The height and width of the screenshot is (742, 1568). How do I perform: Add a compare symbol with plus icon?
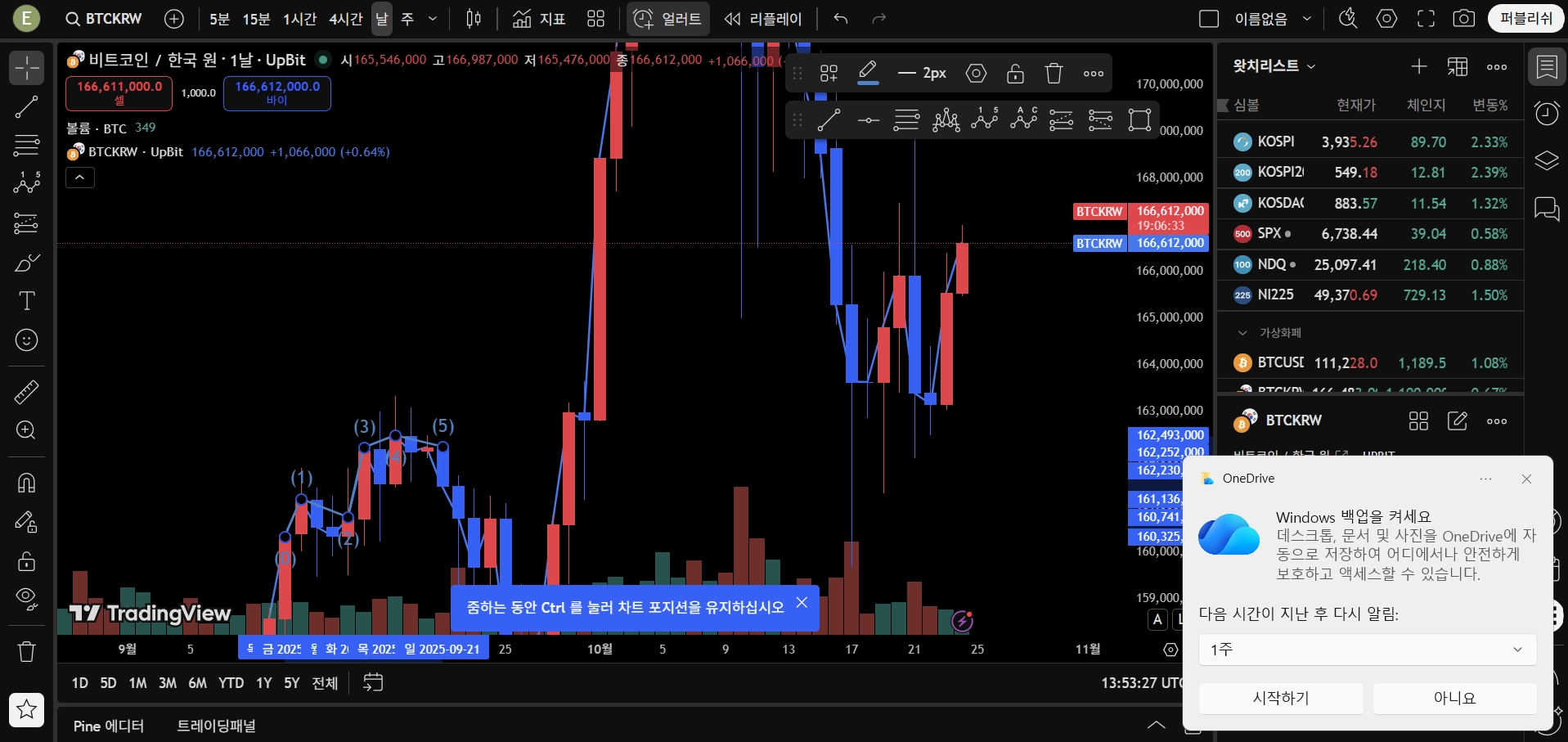[174, 19]
